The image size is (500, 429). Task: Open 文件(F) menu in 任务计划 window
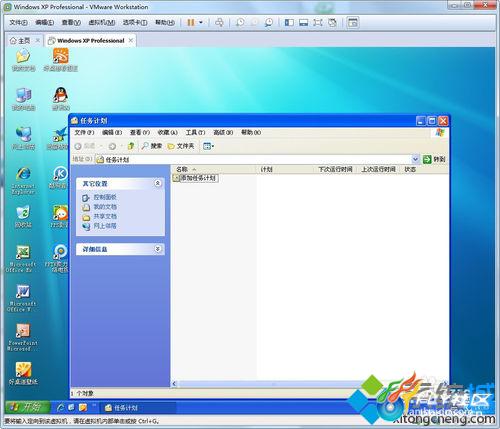pos(84,132)
